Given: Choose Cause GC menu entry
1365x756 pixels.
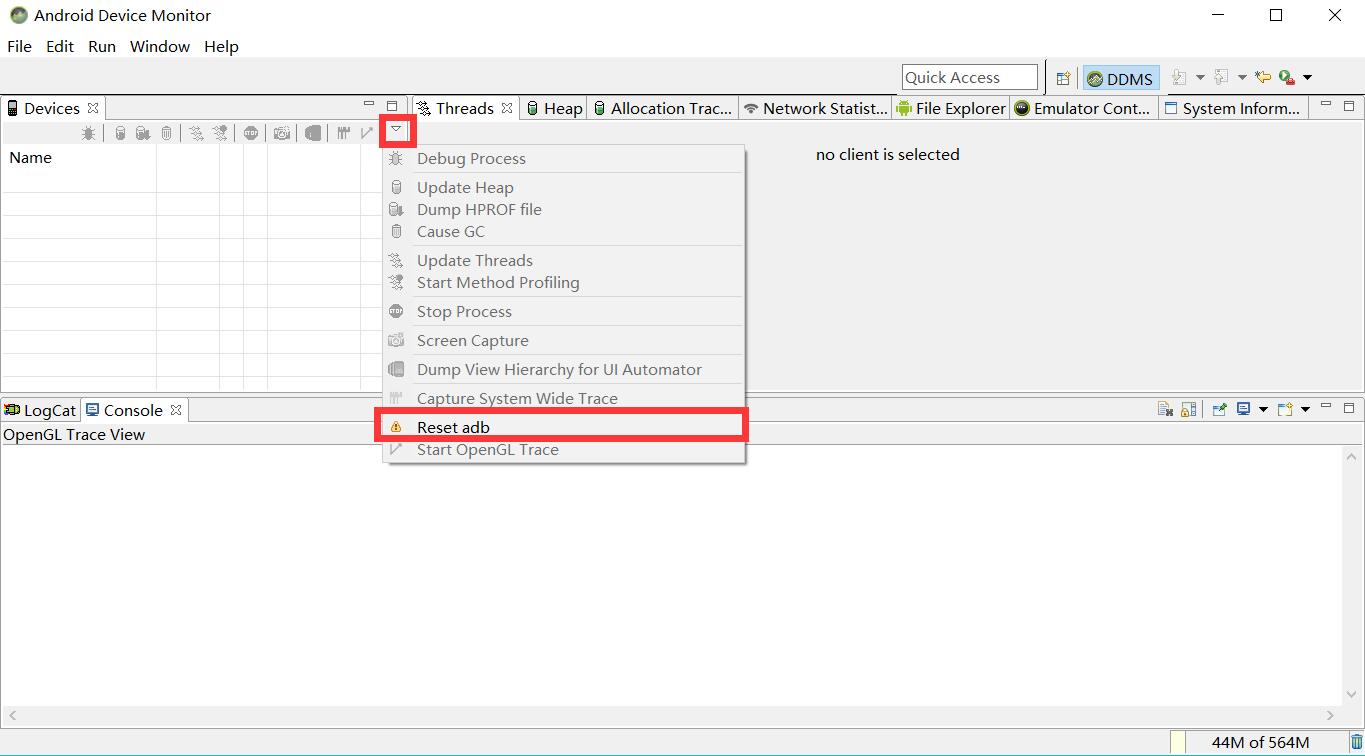Looking at the screenshot, I should click(x=564, y=231).
